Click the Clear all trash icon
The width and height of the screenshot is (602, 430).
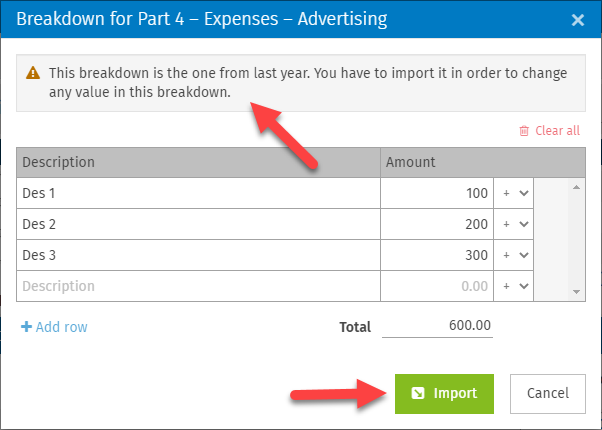pos(523,130)
